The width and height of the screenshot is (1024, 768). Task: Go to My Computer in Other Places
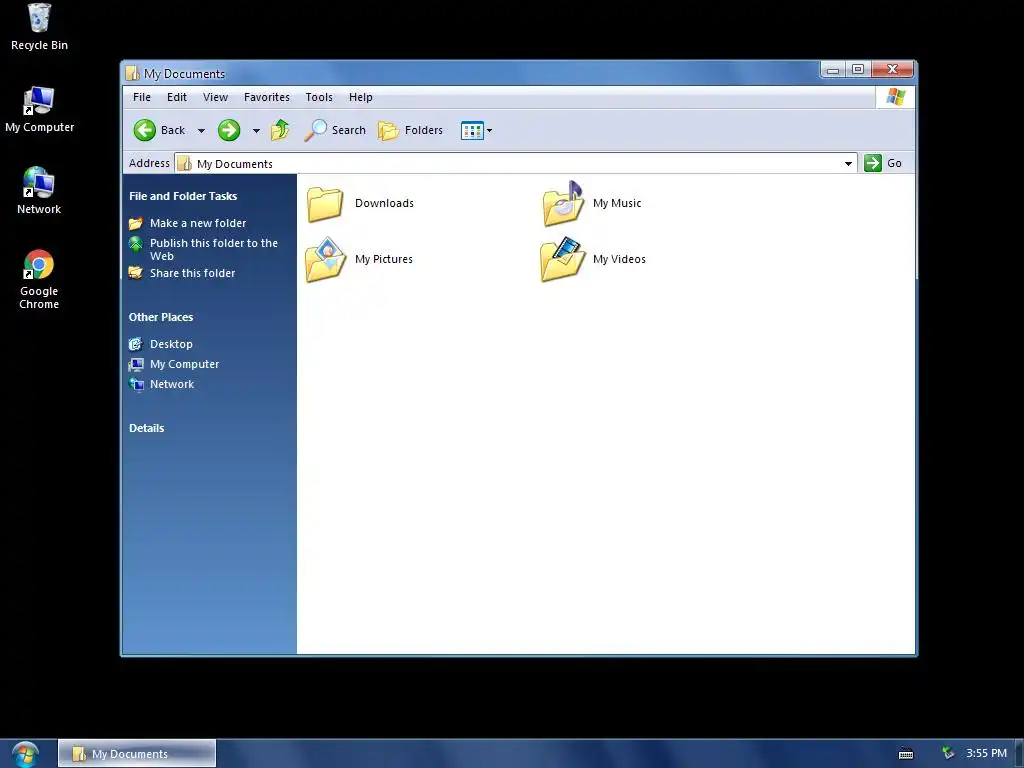(x=184, y=364)
